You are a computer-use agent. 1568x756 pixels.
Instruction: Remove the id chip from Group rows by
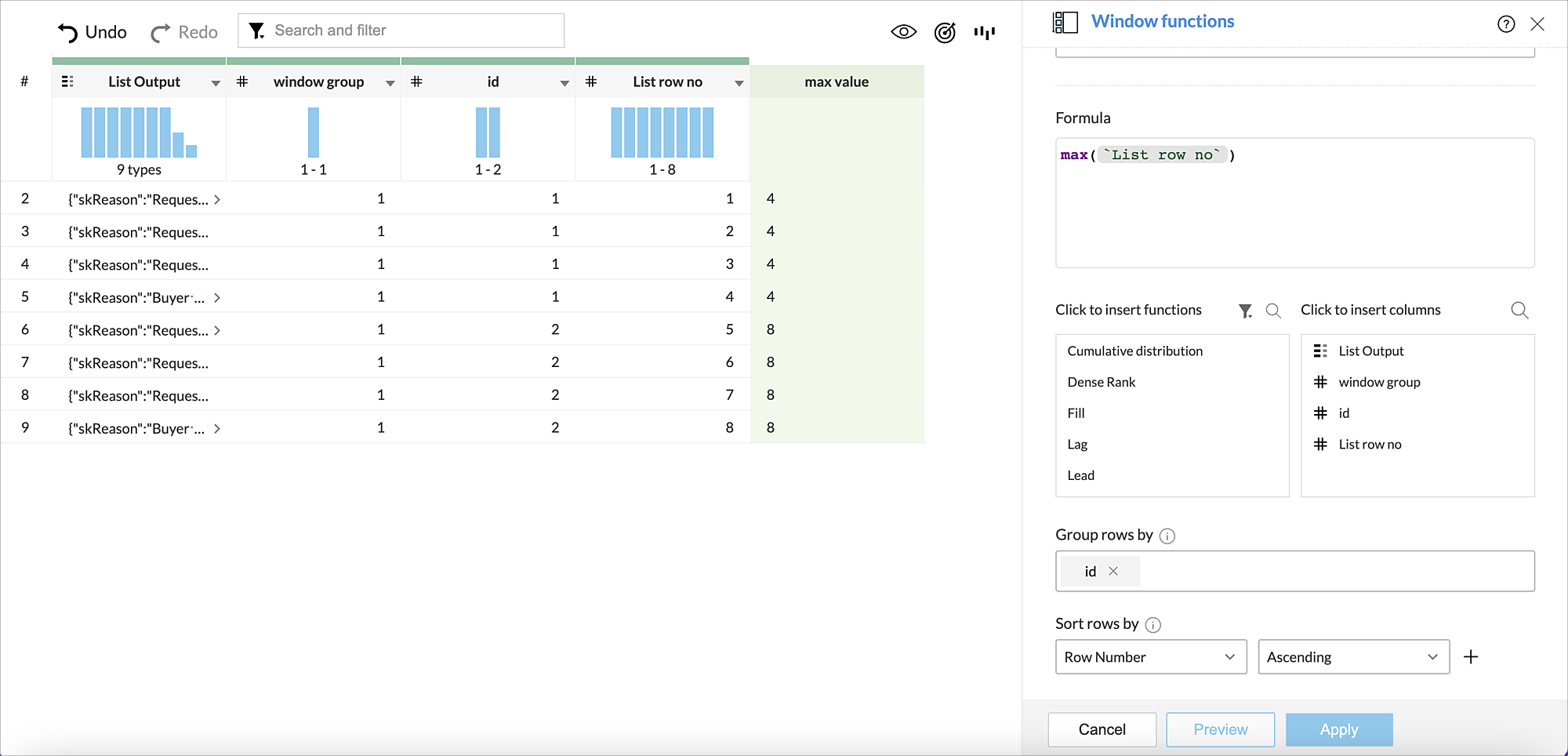[x=1112, y=571]
